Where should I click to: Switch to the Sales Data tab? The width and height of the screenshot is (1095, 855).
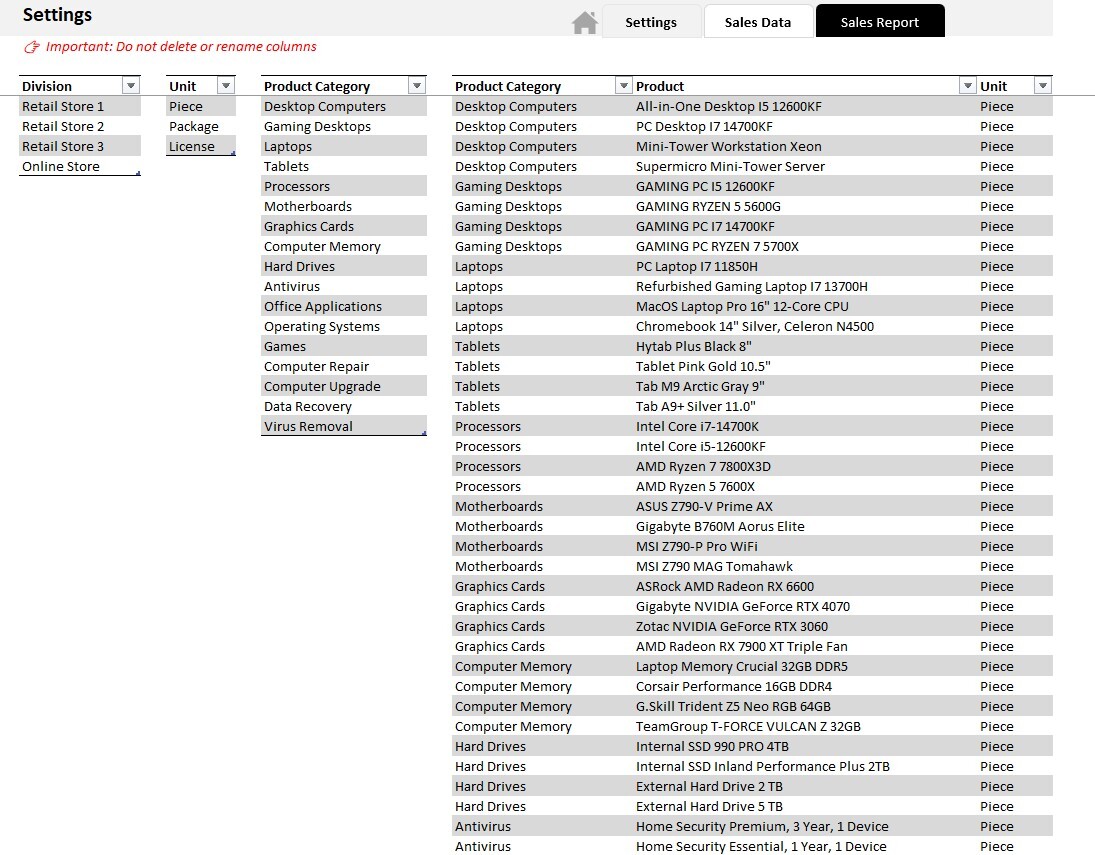pyautogui.click(x=758, y=22)
